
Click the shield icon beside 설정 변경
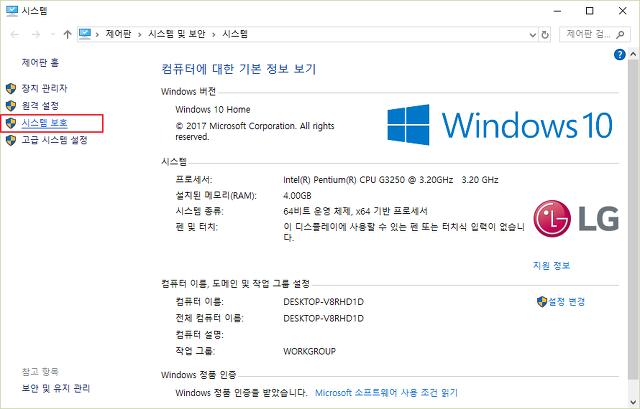[x=542, y=302]
